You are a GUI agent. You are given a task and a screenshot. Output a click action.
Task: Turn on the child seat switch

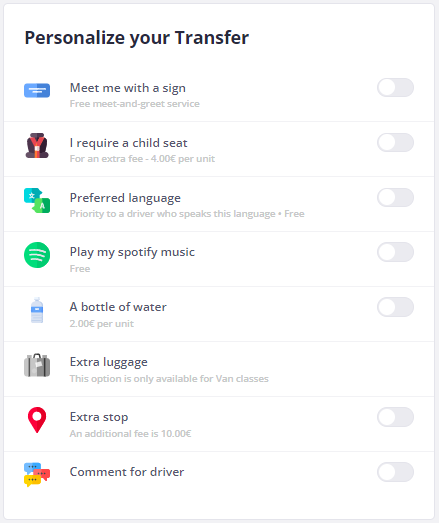(x=395, y=143)
